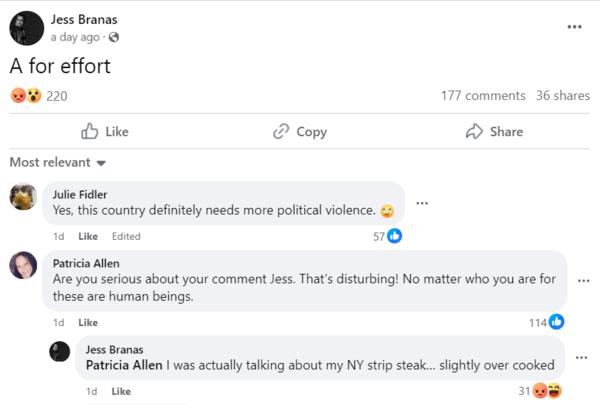Screen dimensions: 600x405
Task: Show edit history via Edited label
Action: tap(126, 237)
